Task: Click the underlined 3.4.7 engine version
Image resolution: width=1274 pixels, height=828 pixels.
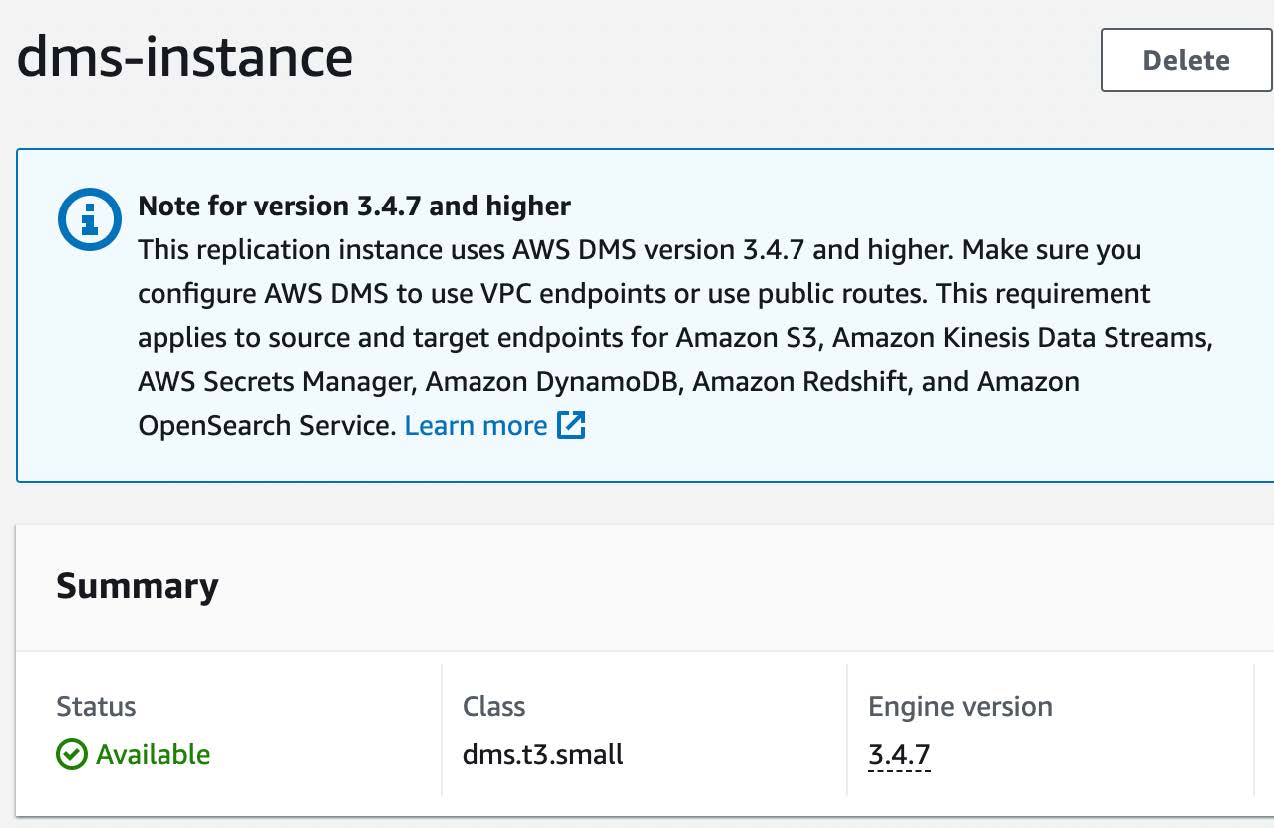Action: point(898,755)
